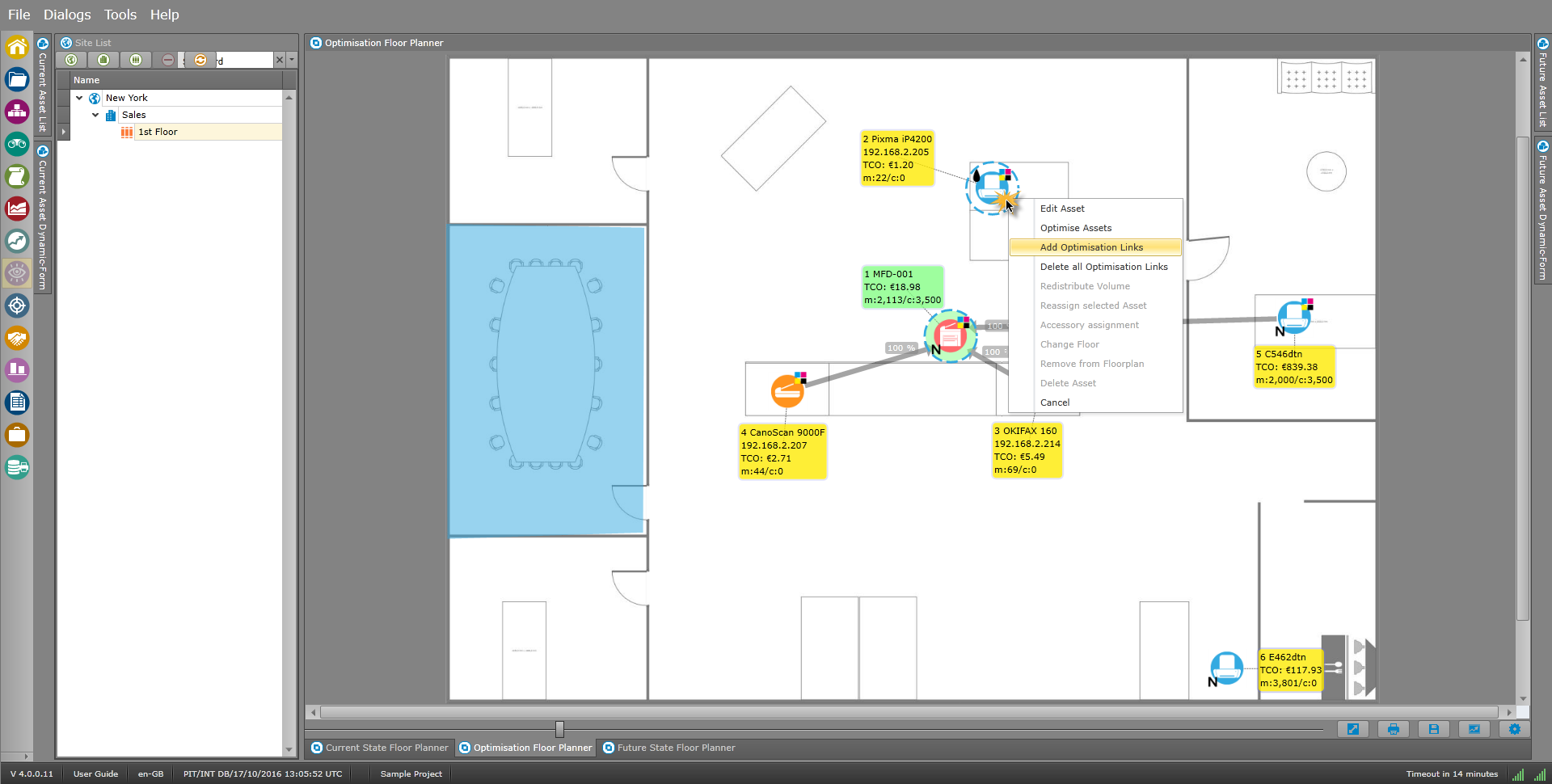
Task: Clear the Site List search field
Action: click(280, 60)
